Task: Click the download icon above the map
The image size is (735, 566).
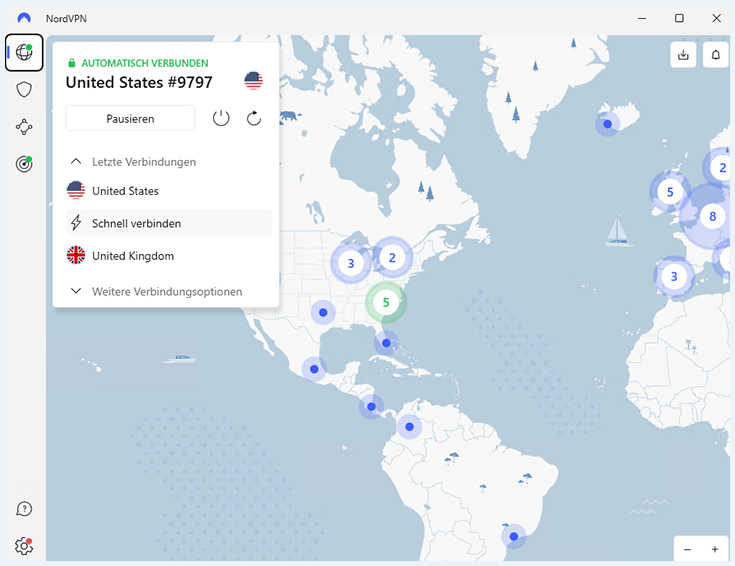Action: coord(683,55)
